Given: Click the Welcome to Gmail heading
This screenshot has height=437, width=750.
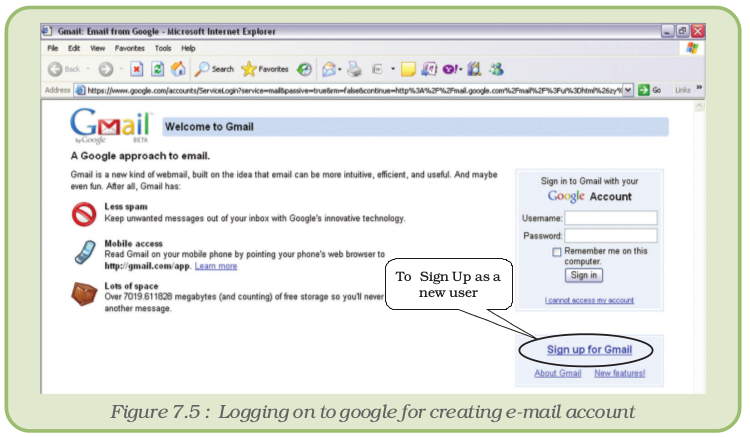Looking at the screenshot, I should [209, 127].
